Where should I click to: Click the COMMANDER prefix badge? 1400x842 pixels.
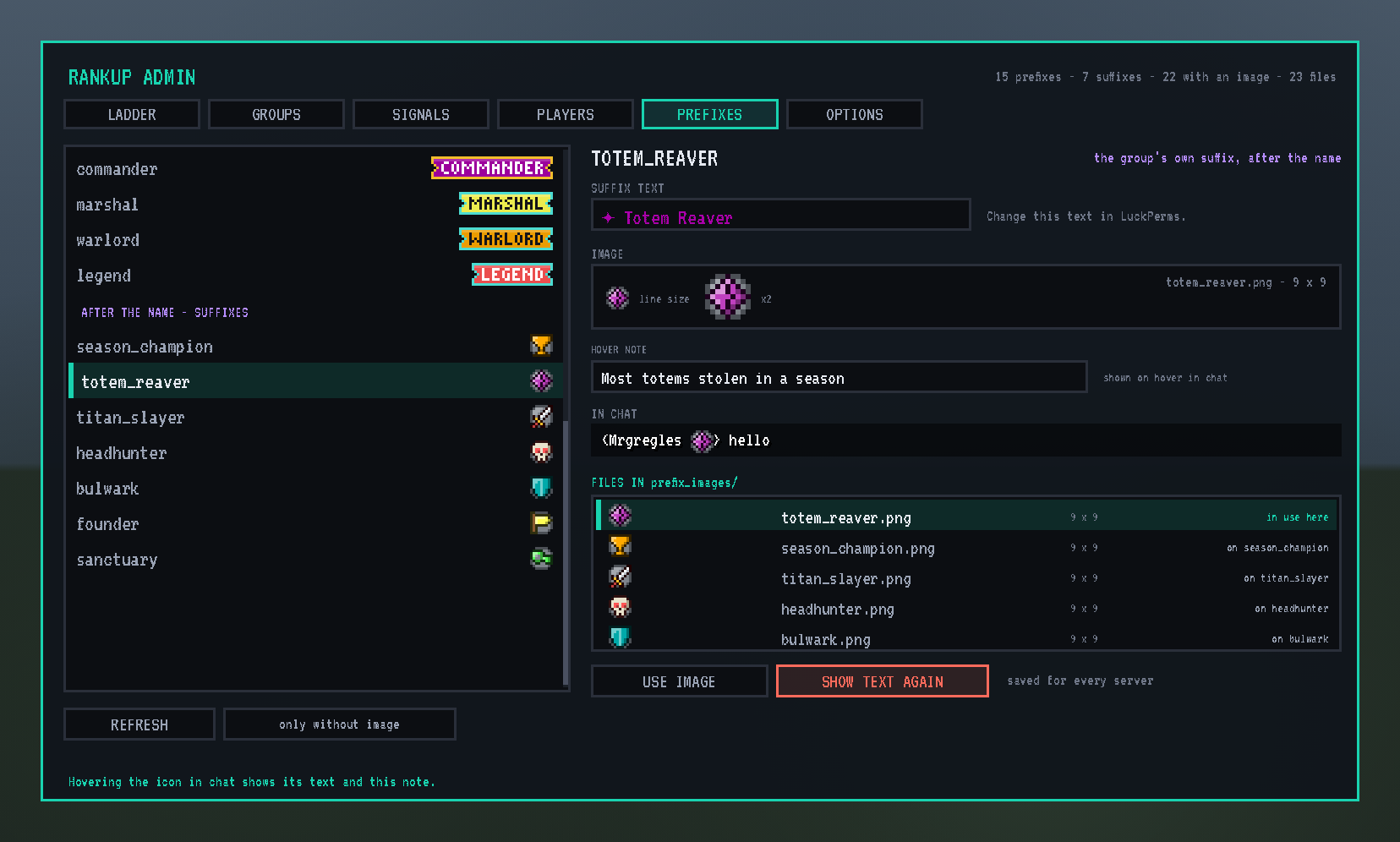[492, 168]
